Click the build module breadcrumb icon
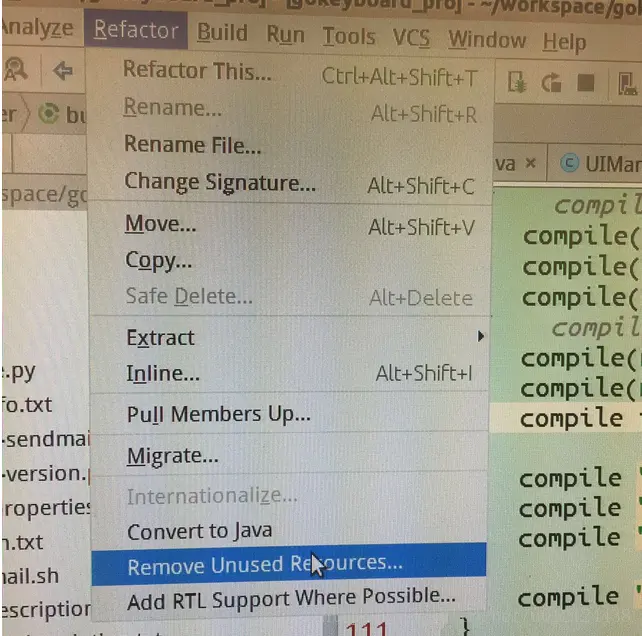 point(49,113)
